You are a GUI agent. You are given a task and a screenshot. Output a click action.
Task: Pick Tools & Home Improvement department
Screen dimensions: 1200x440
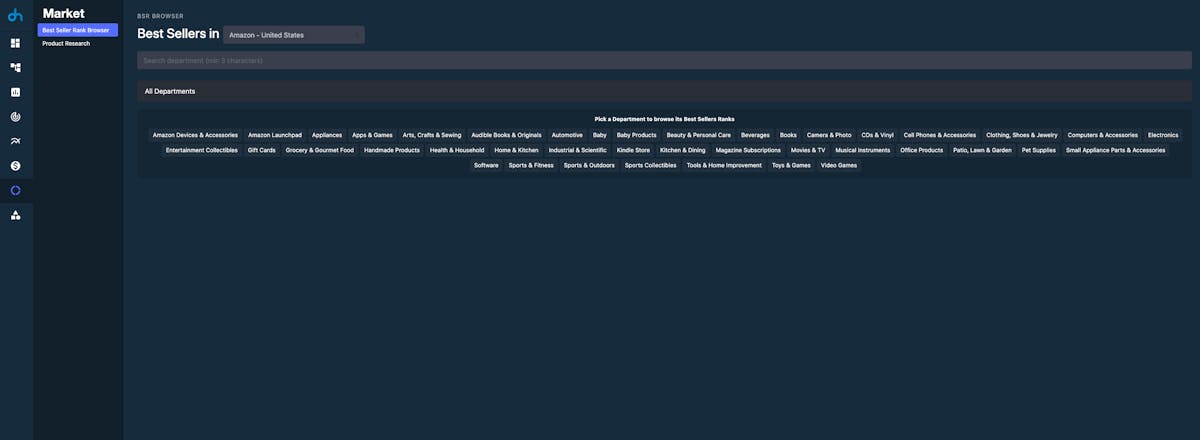[724, 165]
